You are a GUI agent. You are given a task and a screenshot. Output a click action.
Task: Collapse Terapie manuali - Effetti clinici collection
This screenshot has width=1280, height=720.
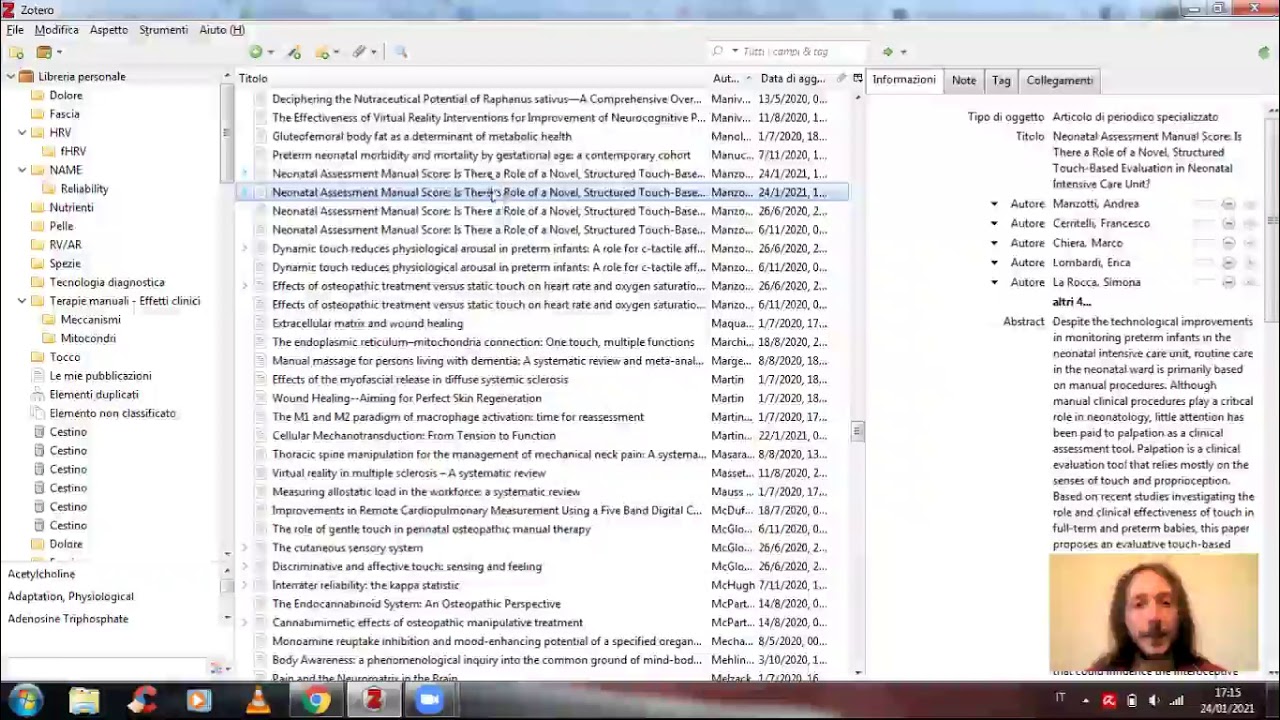[22, 301]
